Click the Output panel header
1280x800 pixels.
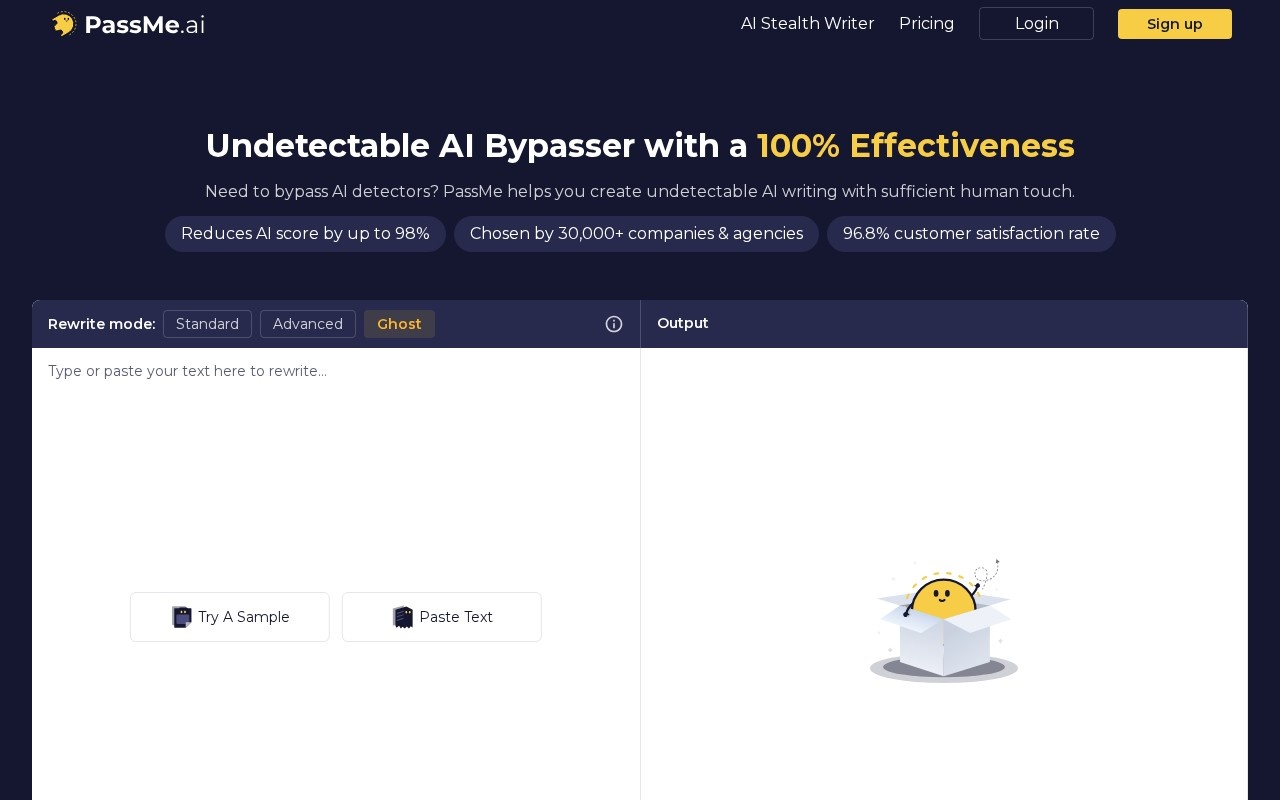click(x=944, y=324)
